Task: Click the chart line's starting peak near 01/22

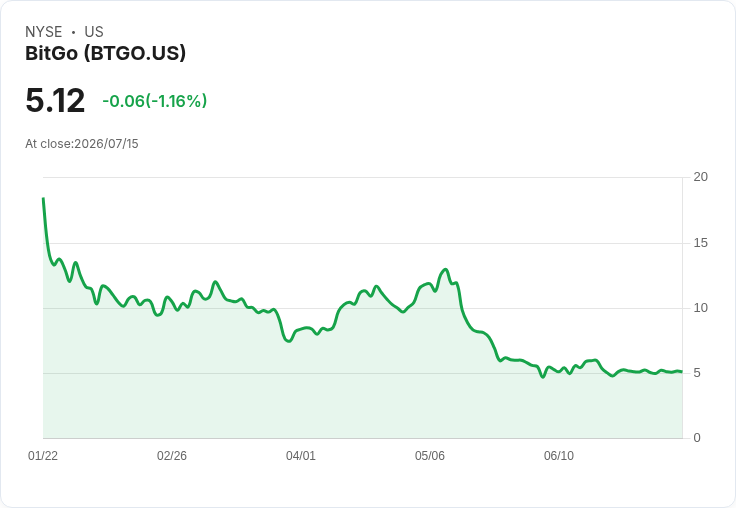Action: (44, 199)
